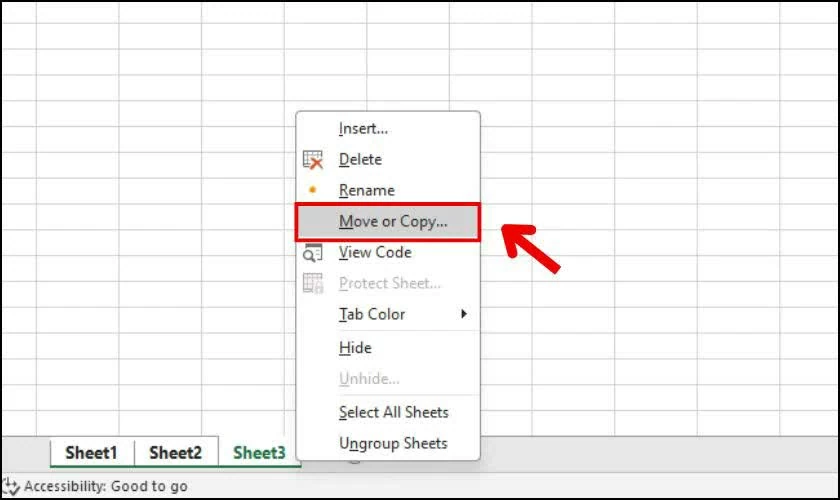Select the Move or Copy... menu entry
Viewport: 840px width, 500px height.
pos(392,221)
